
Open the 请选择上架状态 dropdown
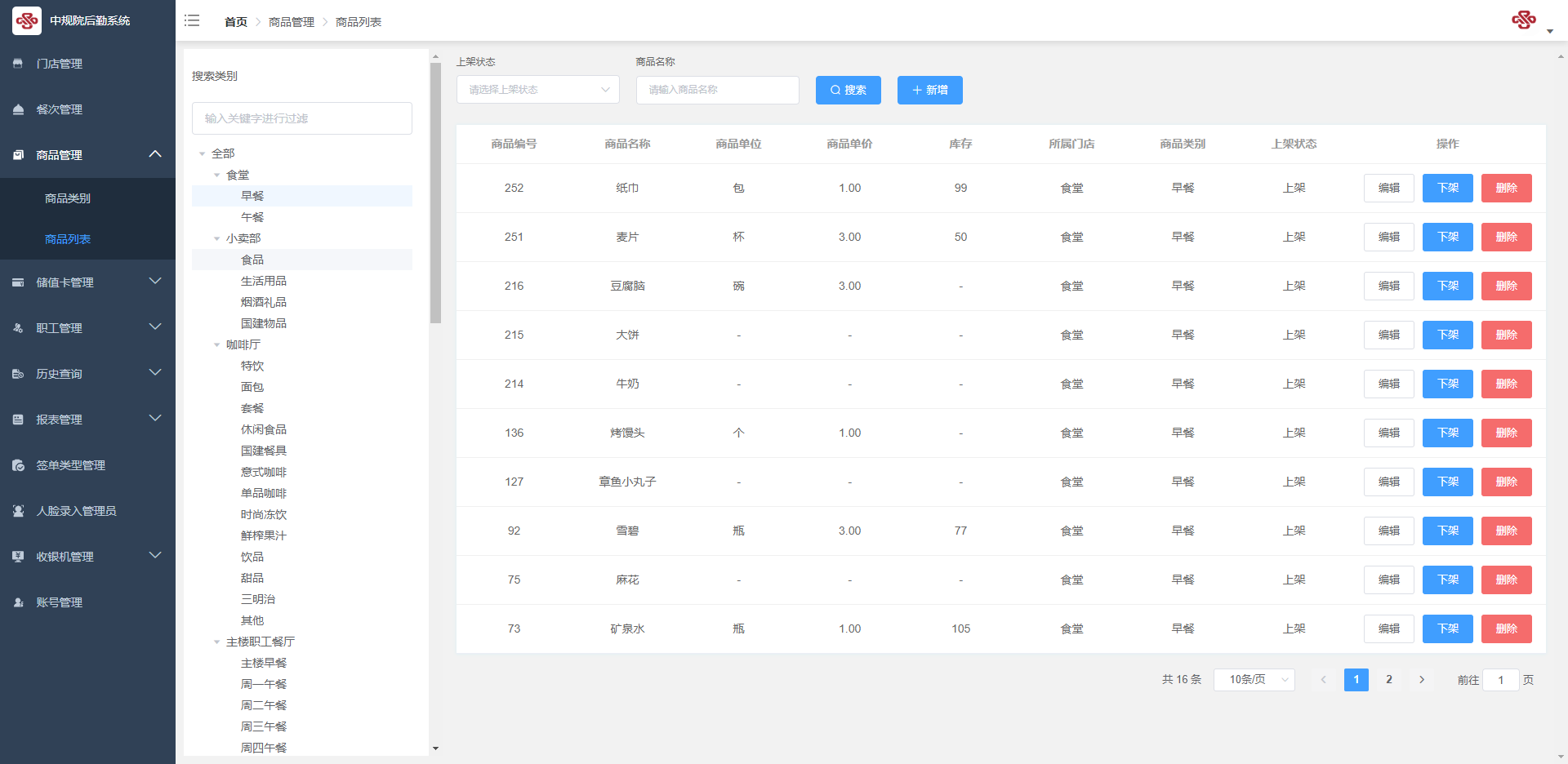click(x=538, y=90)
